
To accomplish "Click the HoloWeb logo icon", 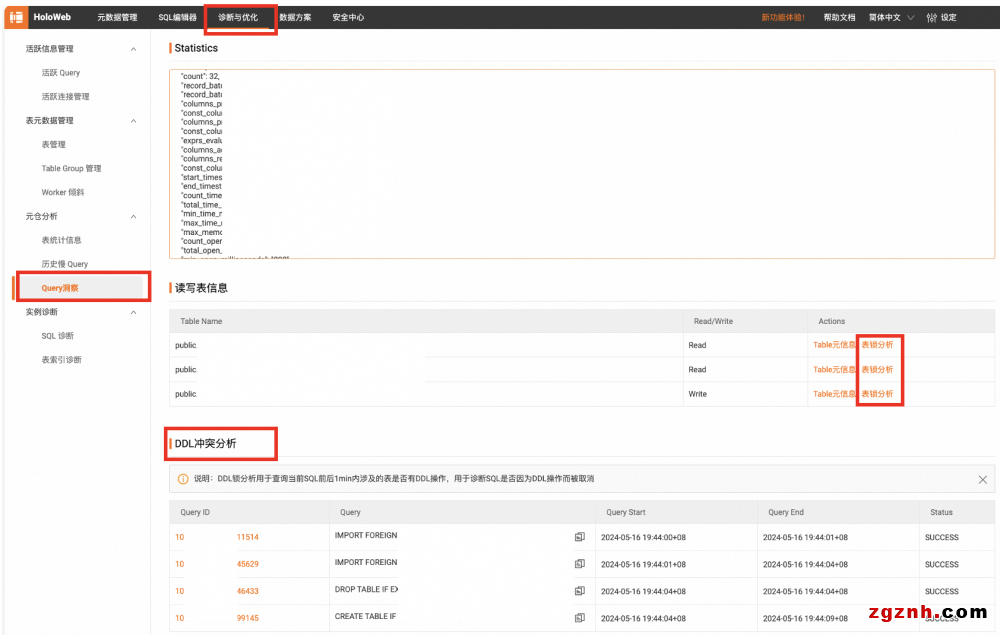I will [16, 17].
